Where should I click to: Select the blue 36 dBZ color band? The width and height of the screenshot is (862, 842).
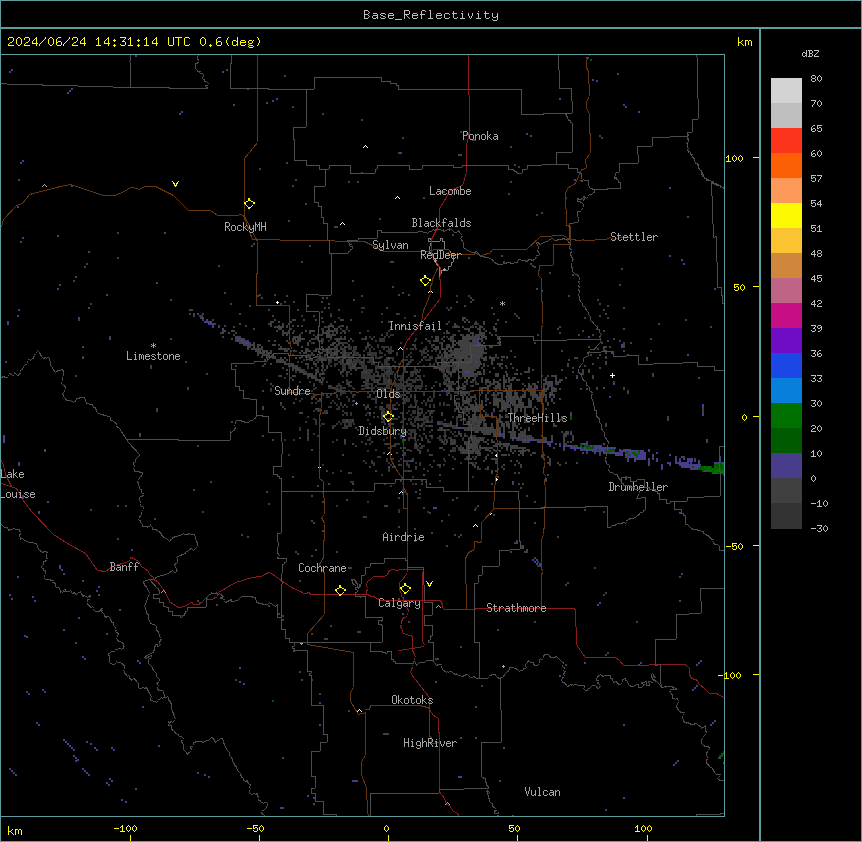coord(786,365)
